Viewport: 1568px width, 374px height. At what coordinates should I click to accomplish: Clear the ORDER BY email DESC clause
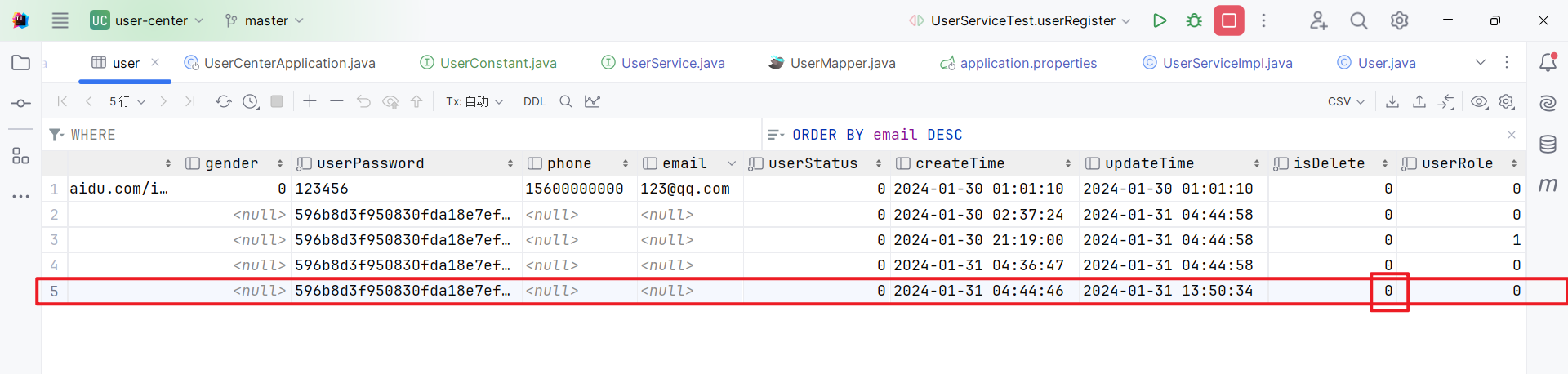(x=1512, y=135)
